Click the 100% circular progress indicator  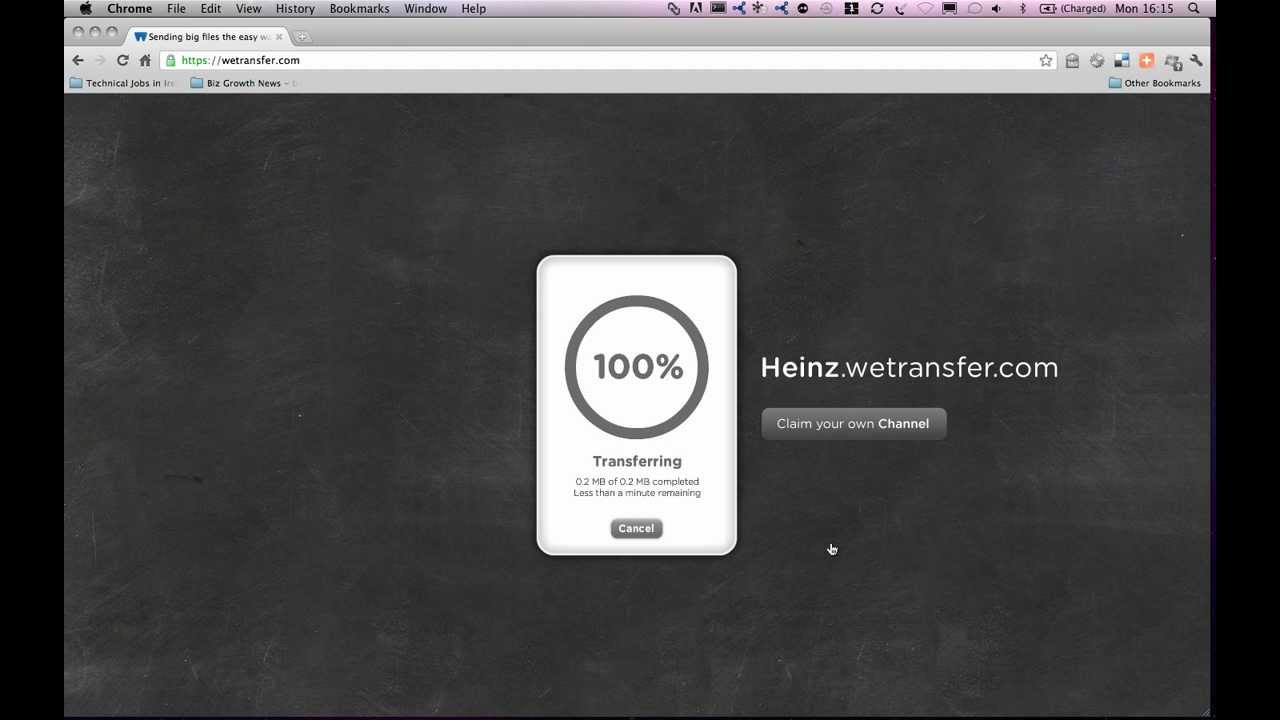coord(637,367)
